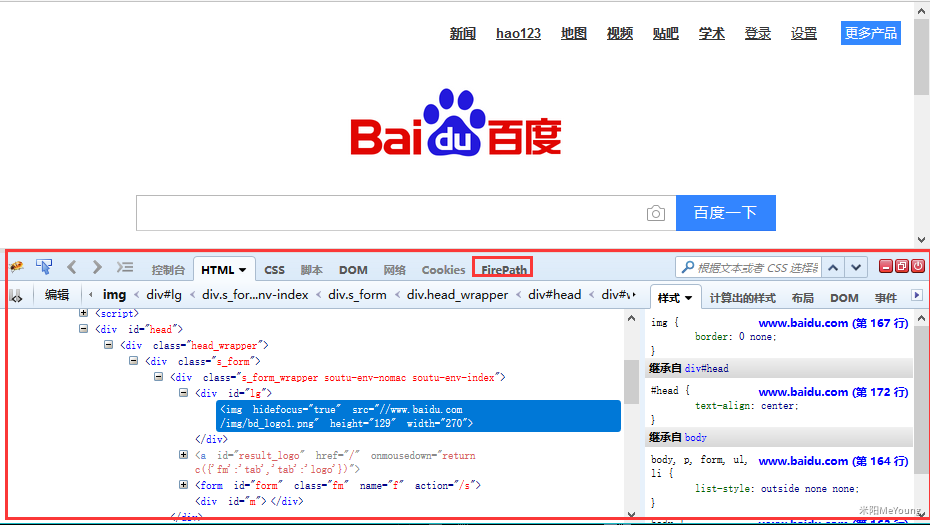Open the HTML tab dropdown arrow
Image resolution: width=930 pixels, height=525 pixels.
click(x=243, y=270)
